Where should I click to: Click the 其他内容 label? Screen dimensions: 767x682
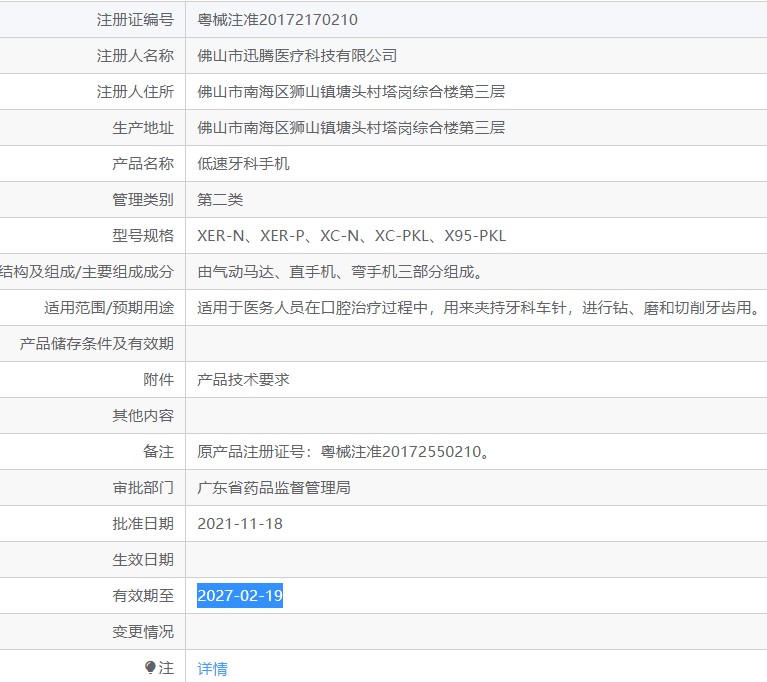click(x=143, y=415)
